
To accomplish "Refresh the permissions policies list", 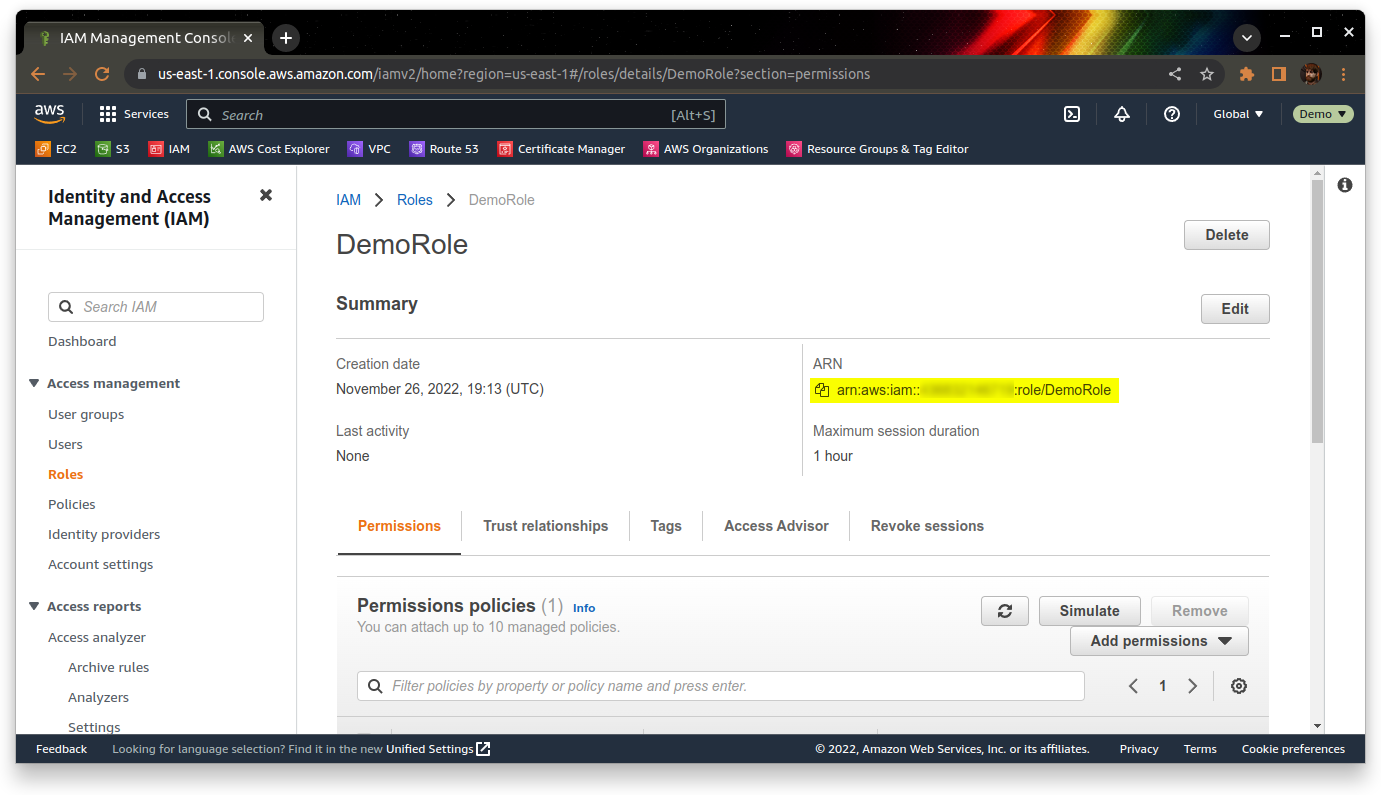I will point(1005,611).
